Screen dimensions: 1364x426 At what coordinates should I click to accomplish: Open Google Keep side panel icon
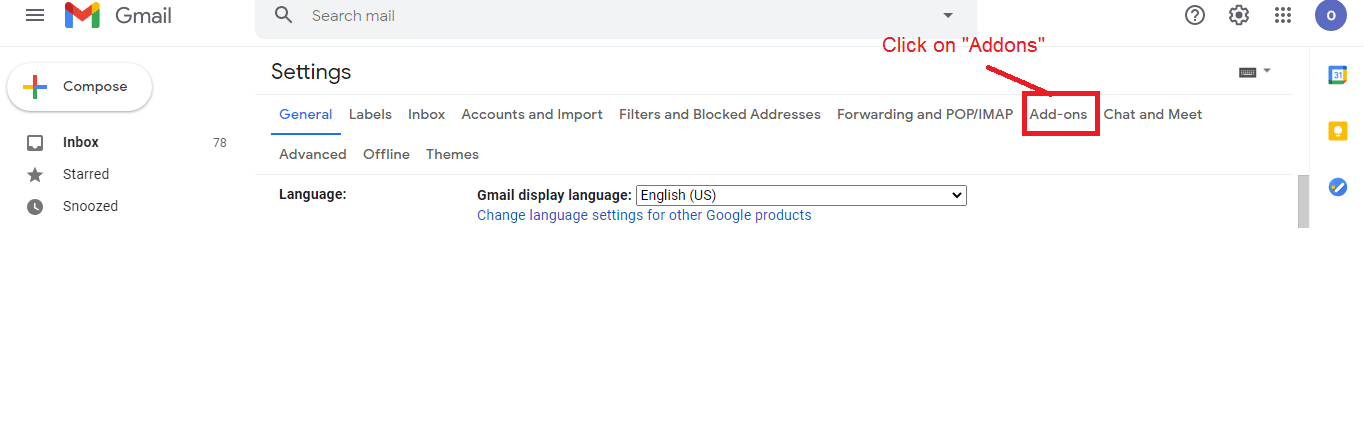1338,131
